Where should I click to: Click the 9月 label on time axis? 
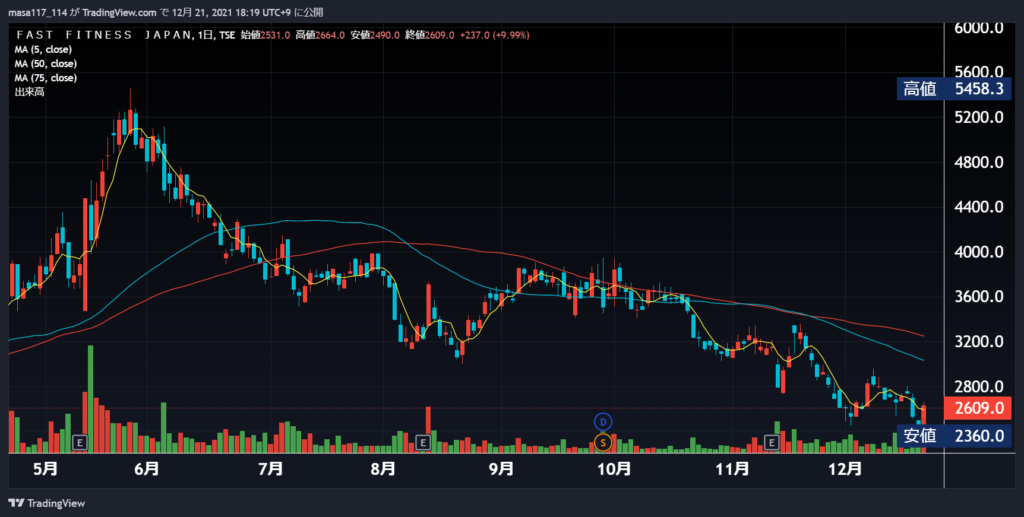pos(501,469)
